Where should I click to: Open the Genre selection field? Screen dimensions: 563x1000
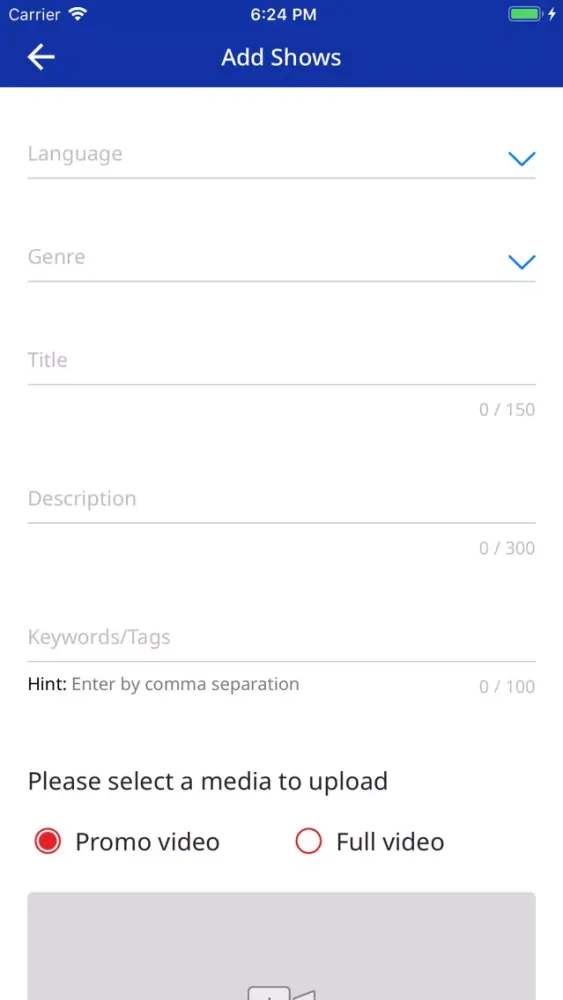(x=281, y=258)
